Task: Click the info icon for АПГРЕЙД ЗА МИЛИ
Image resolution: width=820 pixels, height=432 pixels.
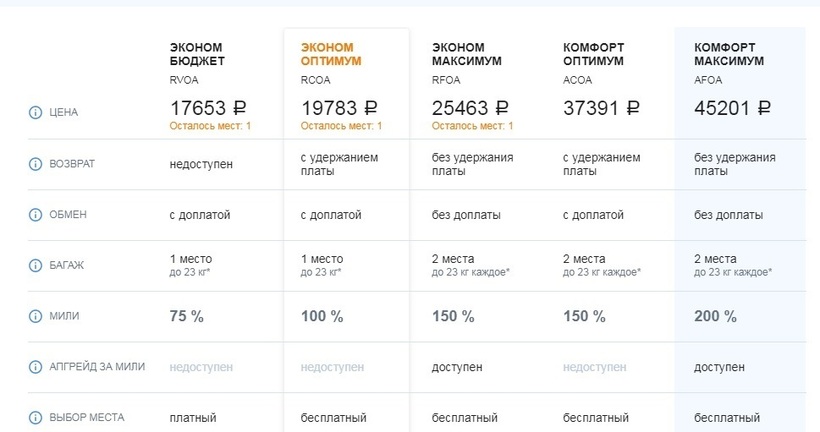Action: point(35,367)
